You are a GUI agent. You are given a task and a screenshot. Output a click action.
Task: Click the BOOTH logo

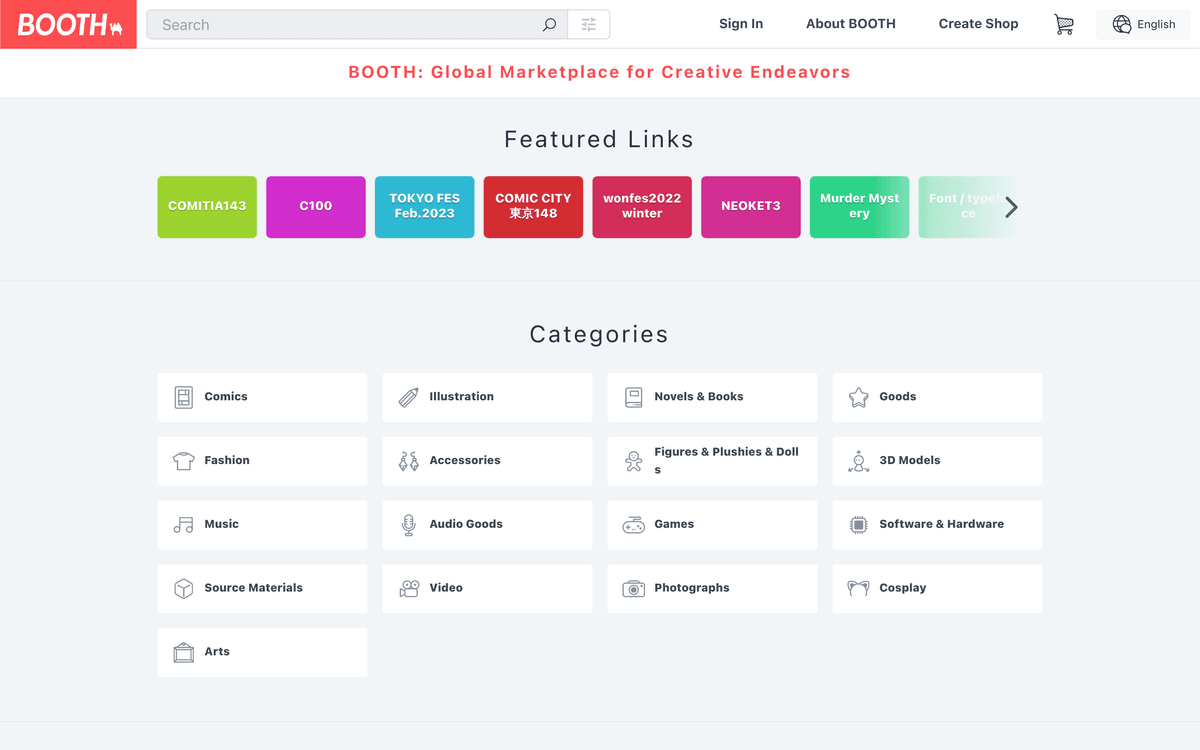[68, 24]
